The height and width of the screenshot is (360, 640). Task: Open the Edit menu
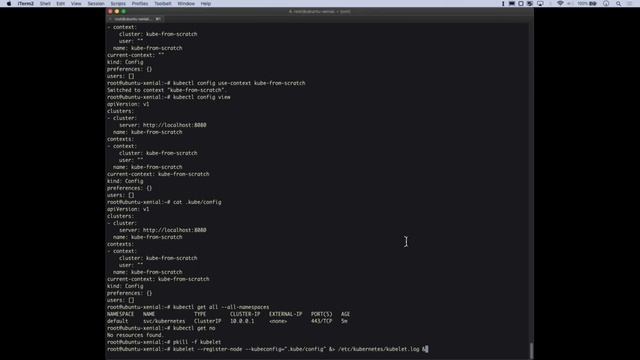point(60,4)
